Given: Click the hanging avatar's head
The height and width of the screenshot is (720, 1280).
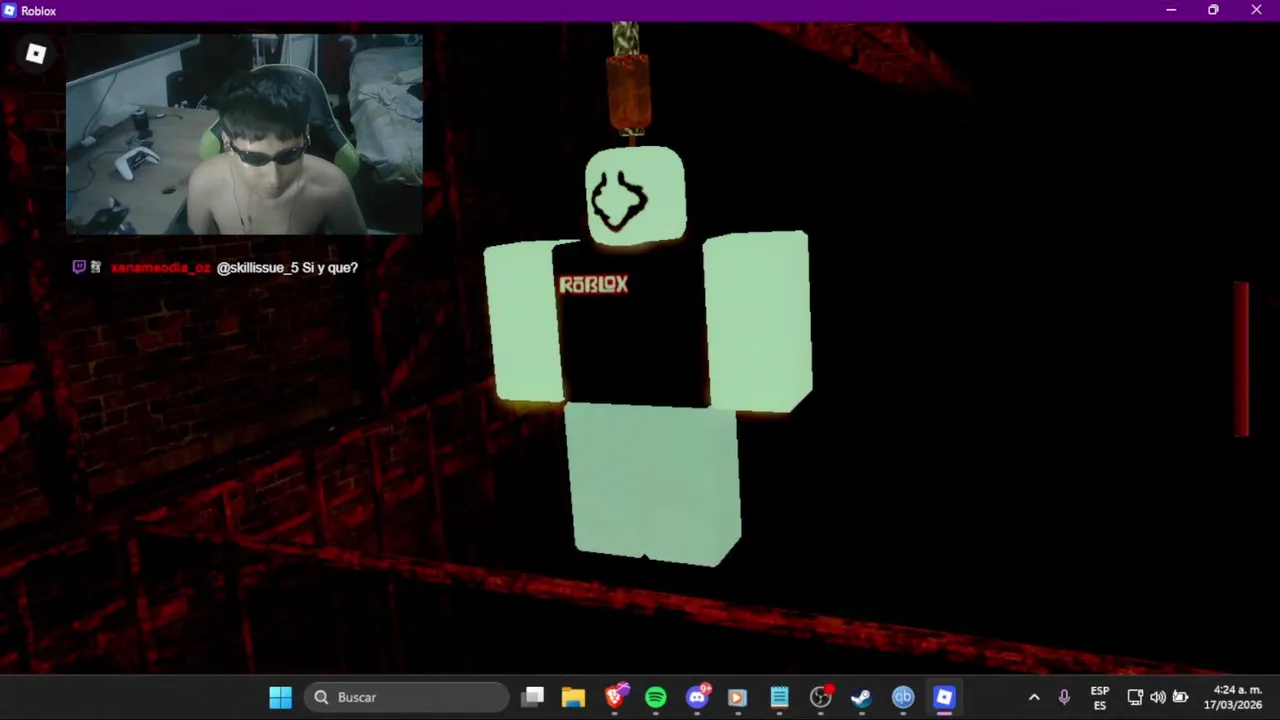Looking at the screenshot, I should [x=636, y=196].
